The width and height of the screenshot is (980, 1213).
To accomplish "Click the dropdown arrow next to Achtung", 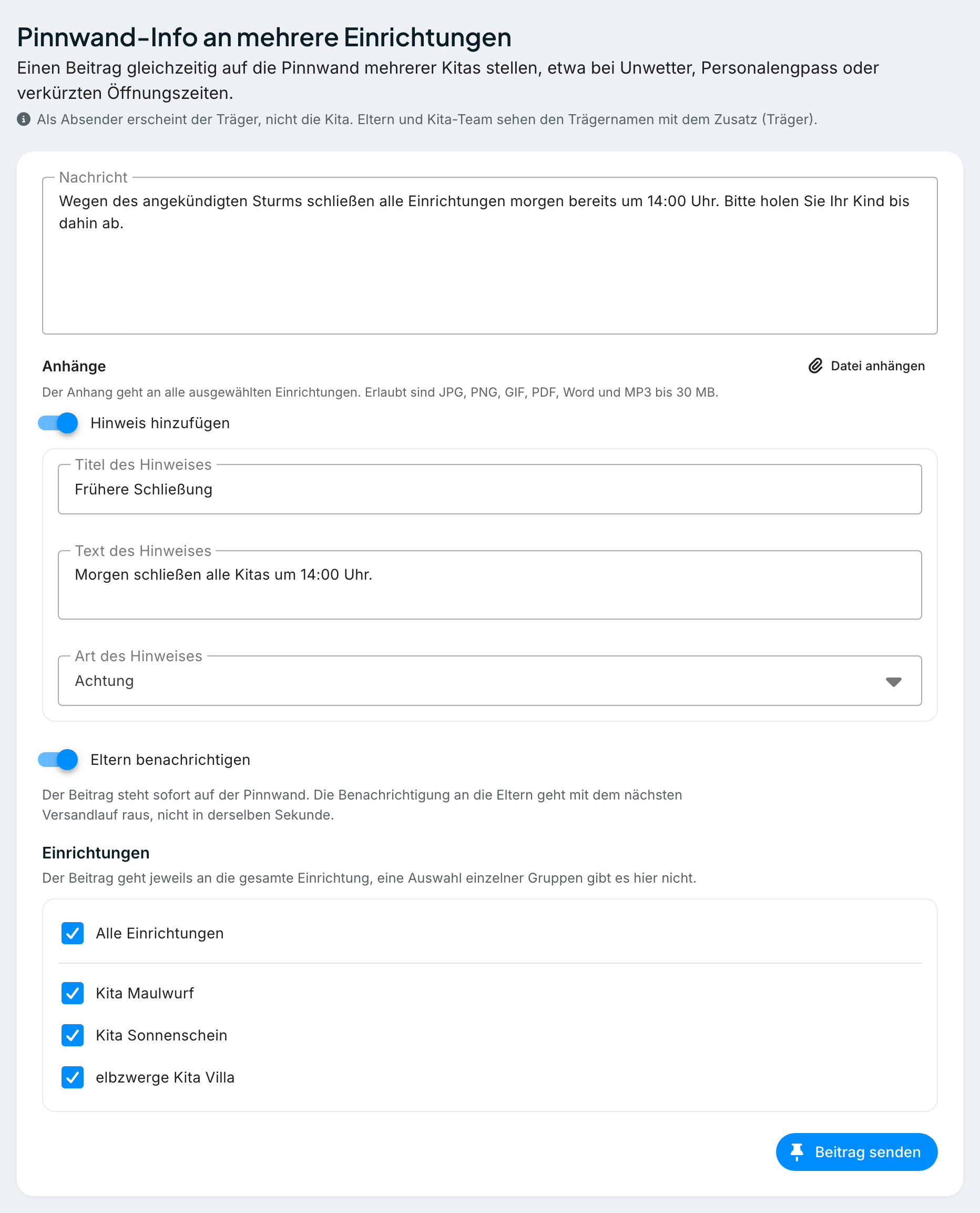I will point(893,682).
